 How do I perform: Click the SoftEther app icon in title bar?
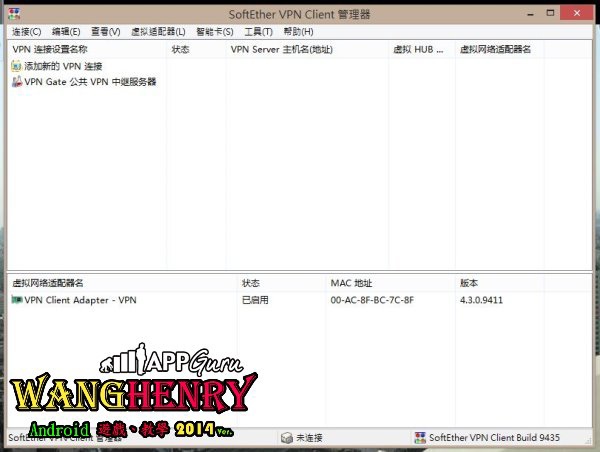pos(14,14)
